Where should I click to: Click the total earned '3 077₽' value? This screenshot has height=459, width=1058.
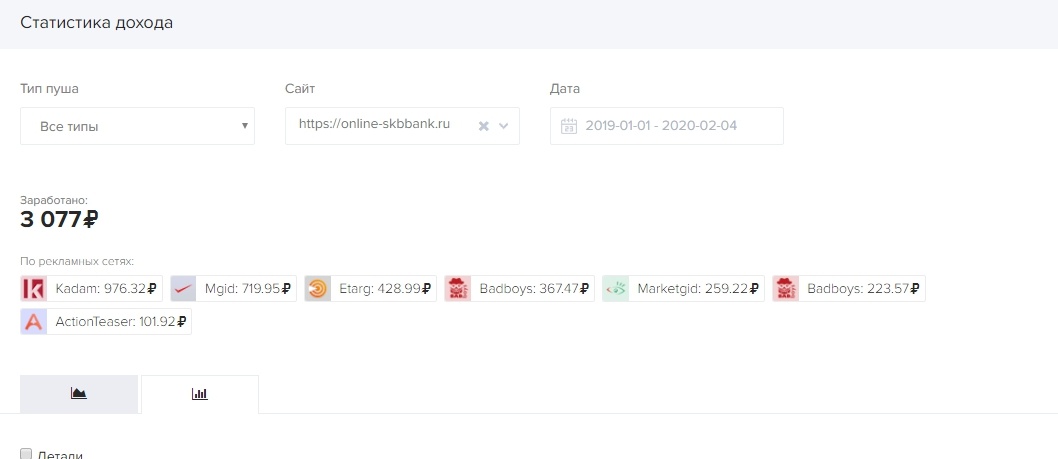[x=59, y=219]
